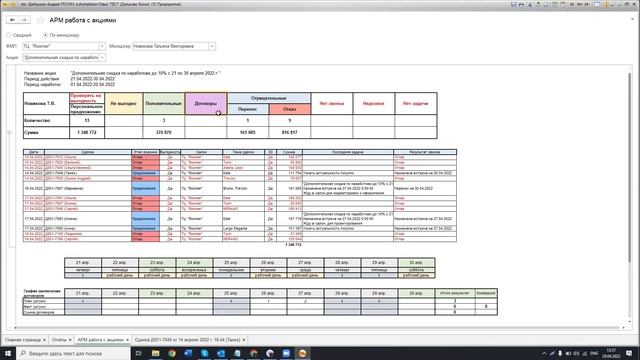Click the Отказ red header cell
This screenshot has height=360, width=640.
pos(289,109)
